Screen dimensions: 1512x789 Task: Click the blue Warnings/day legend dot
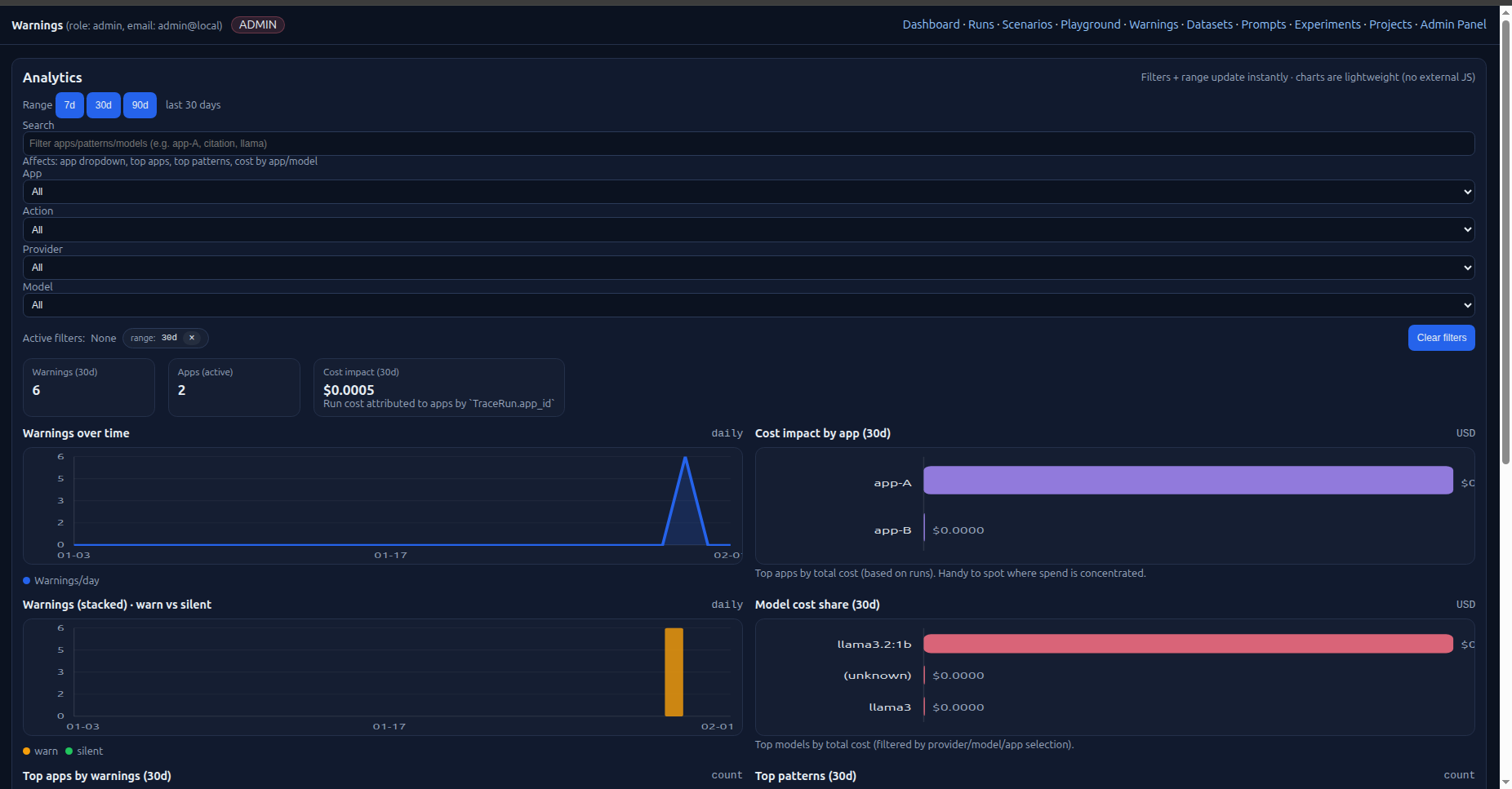(27, 581)
